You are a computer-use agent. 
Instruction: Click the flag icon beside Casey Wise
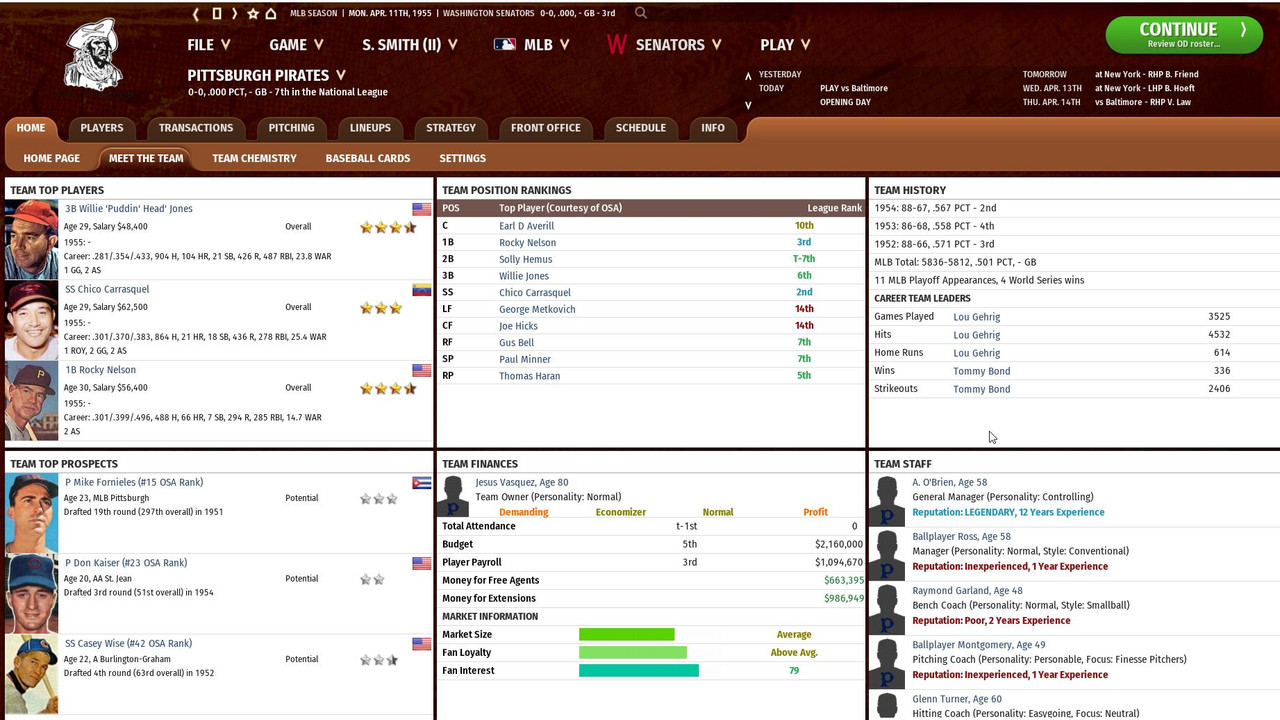coord(422,644)
